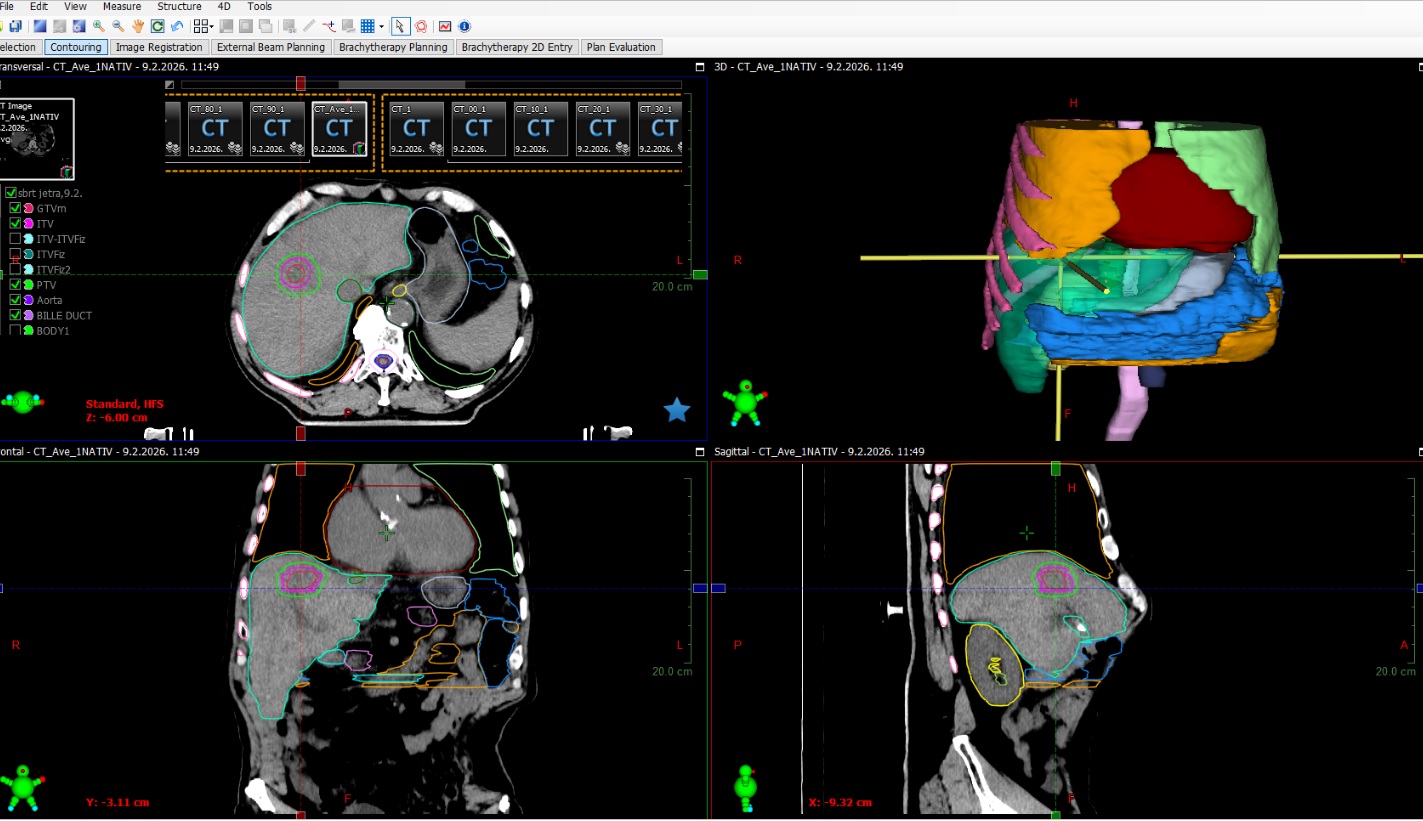This screenshot has width=1423, height=821.
Task: Expand the blue grid options dropdown
Action: [381, 26]
